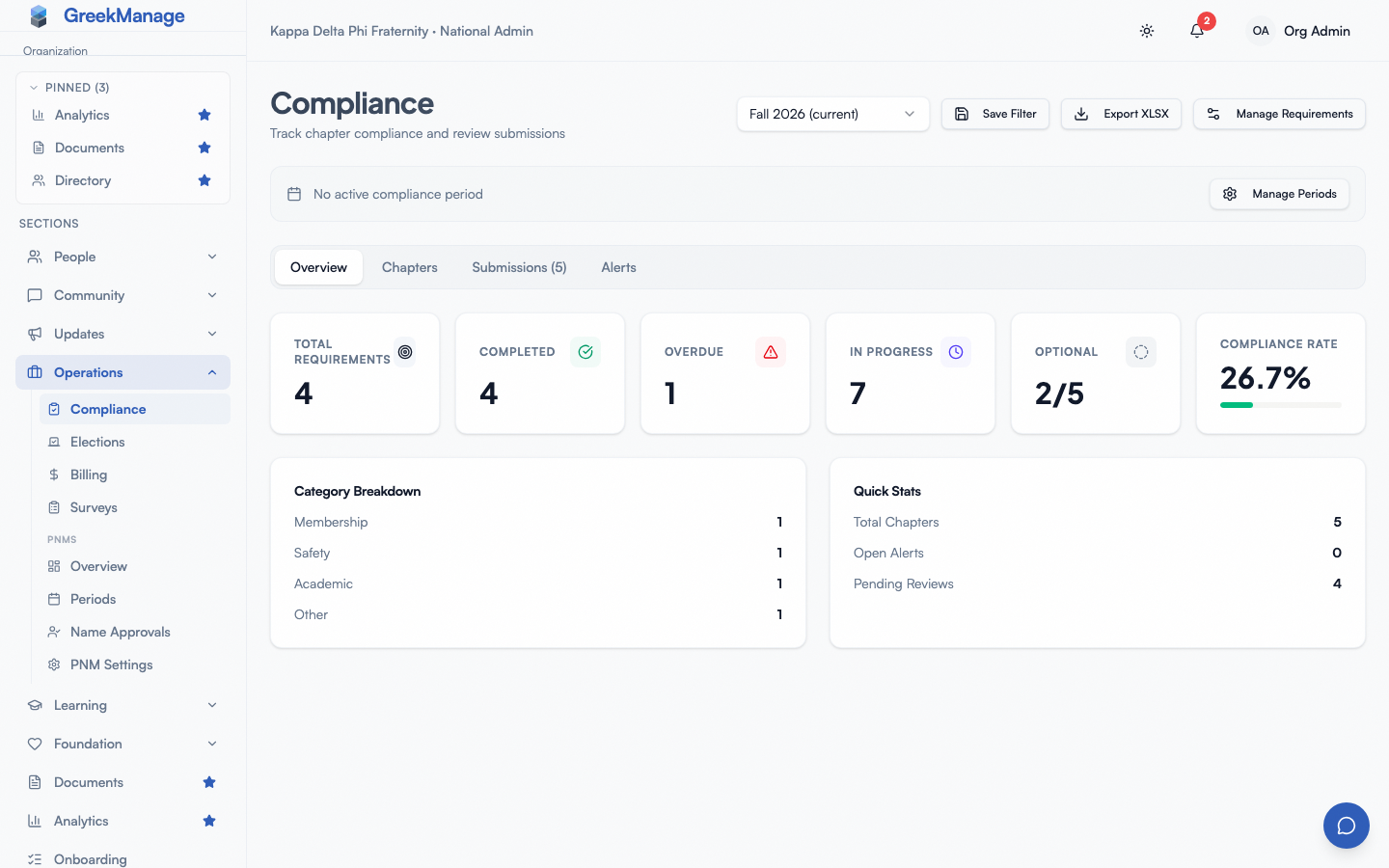Unpin Analytics star in Pinned list
The height and width of the screenshot is (868, 1389).
204,115
